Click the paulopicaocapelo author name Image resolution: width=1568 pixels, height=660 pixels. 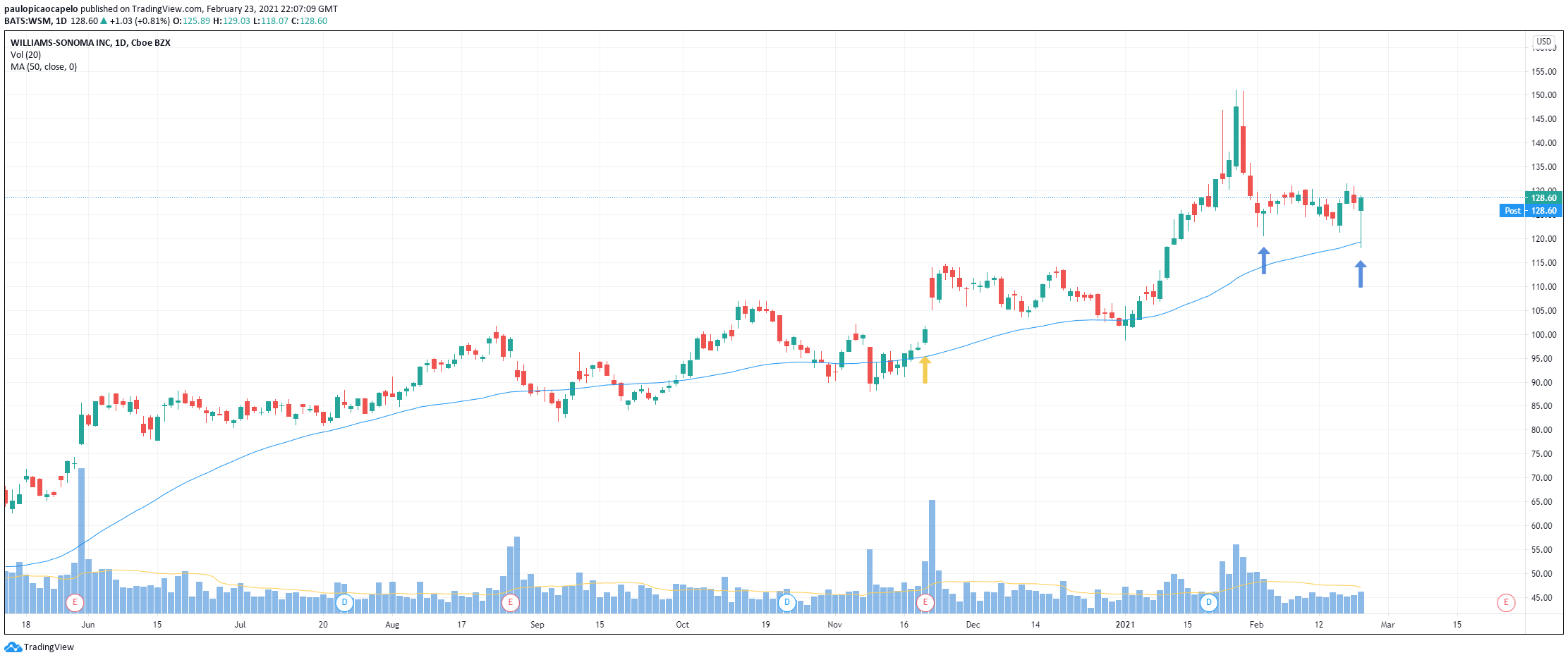pos(41,9)
